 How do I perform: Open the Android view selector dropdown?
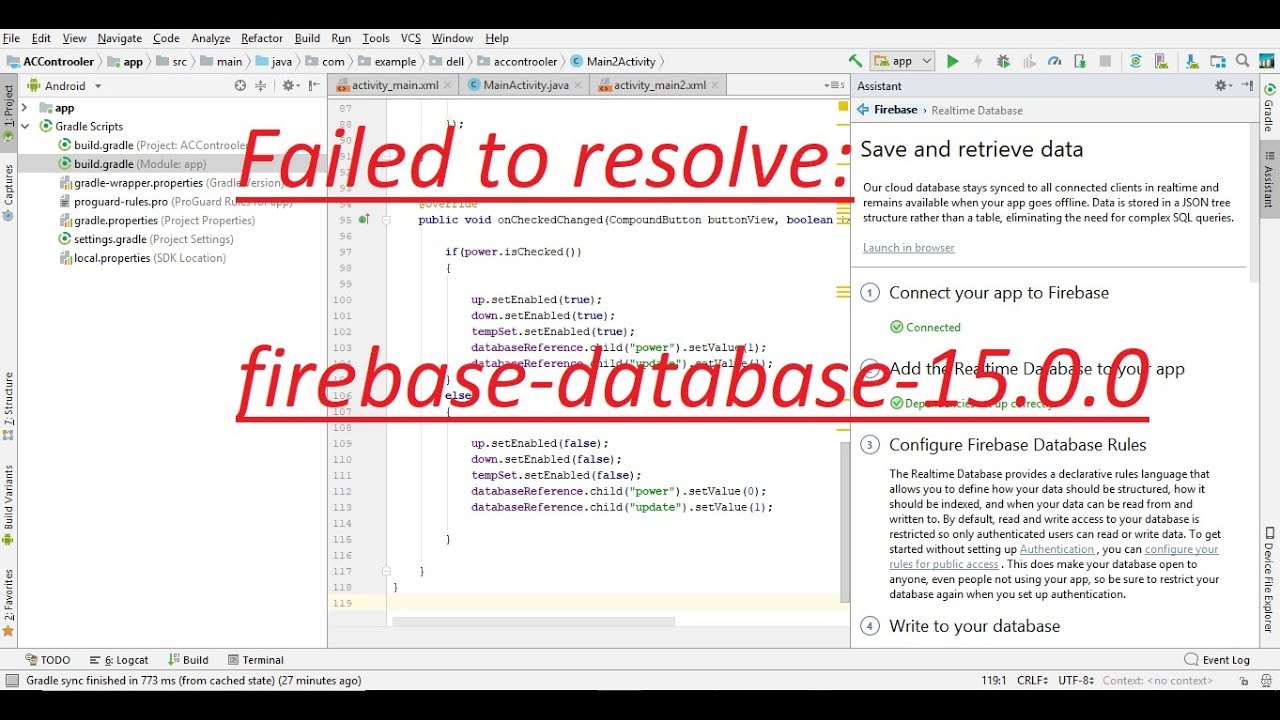65,86
